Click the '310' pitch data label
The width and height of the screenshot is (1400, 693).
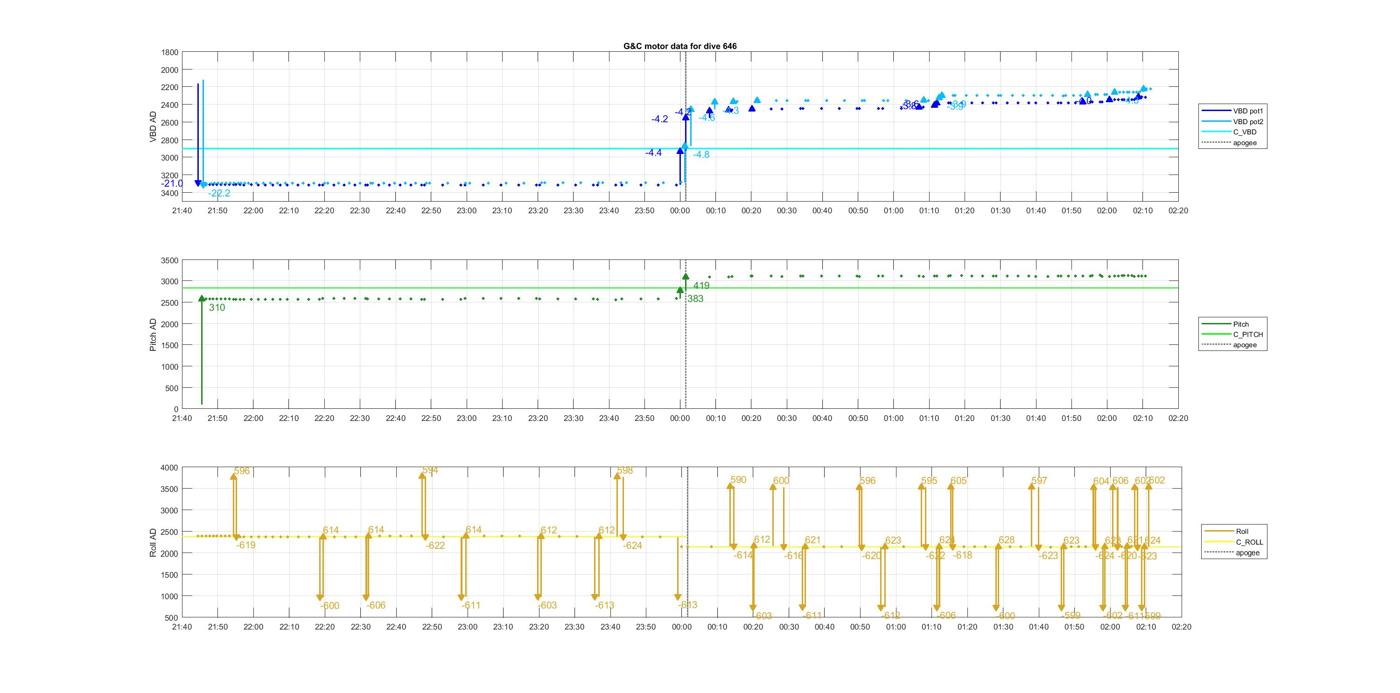coord(217,308)
